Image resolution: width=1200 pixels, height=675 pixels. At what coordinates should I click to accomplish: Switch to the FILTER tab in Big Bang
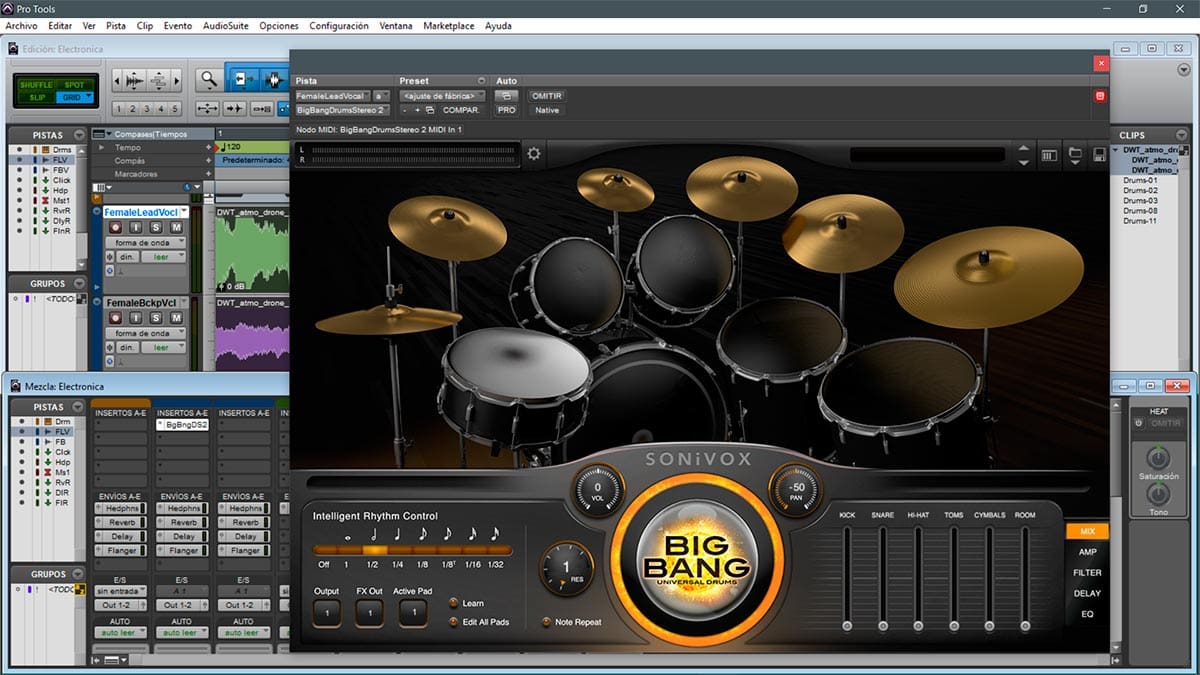[1088, 573]
